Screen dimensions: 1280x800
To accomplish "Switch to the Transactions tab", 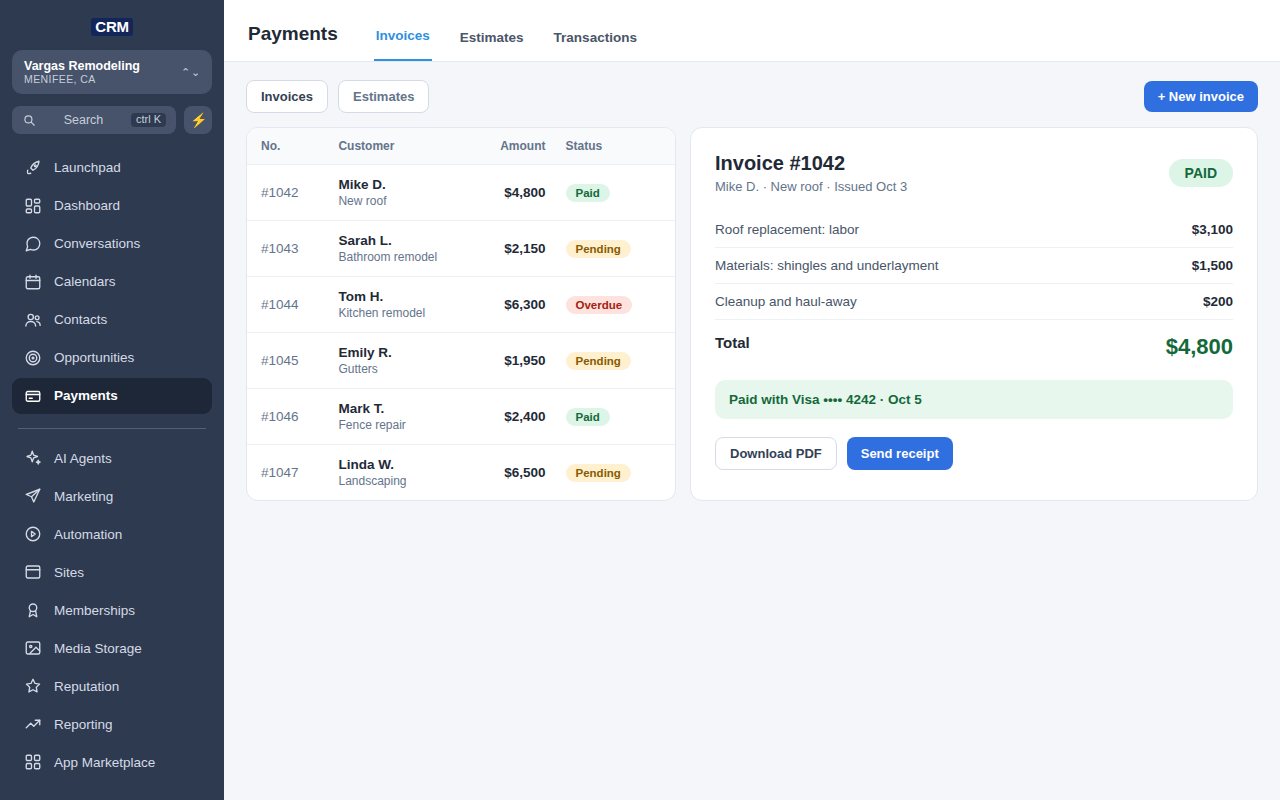I will [x=595, y=37].
